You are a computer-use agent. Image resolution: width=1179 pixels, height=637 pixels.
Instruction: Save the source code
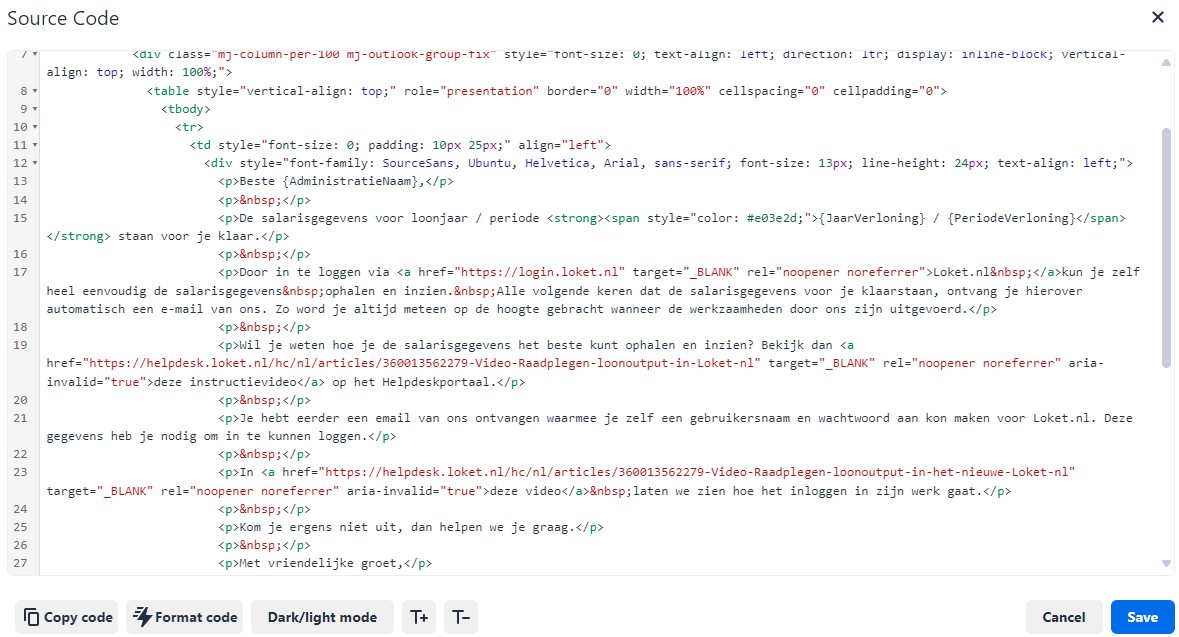pos(1142,617)
